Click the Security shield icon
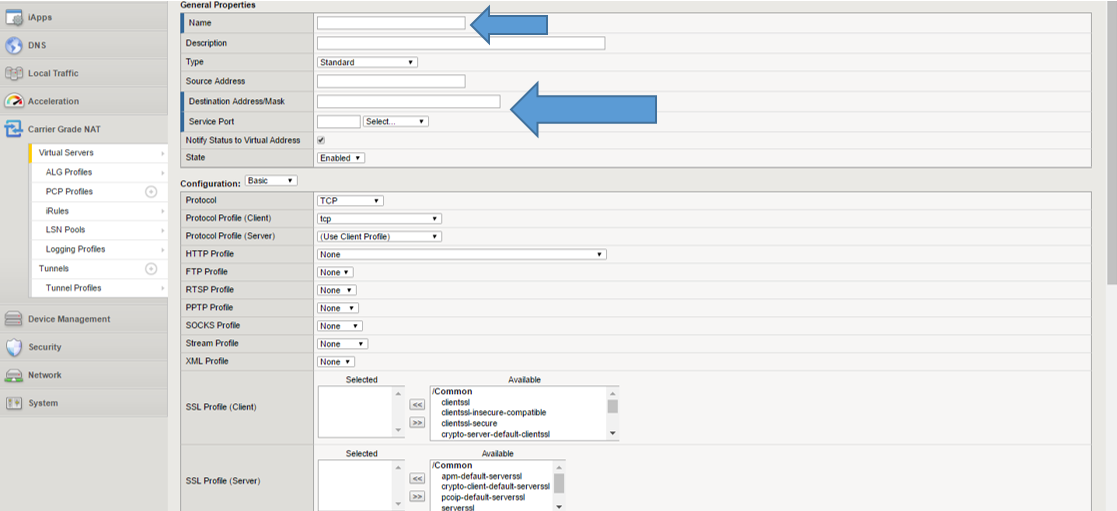The height and width of the screenshot is (511, 1117). (13, 347)
